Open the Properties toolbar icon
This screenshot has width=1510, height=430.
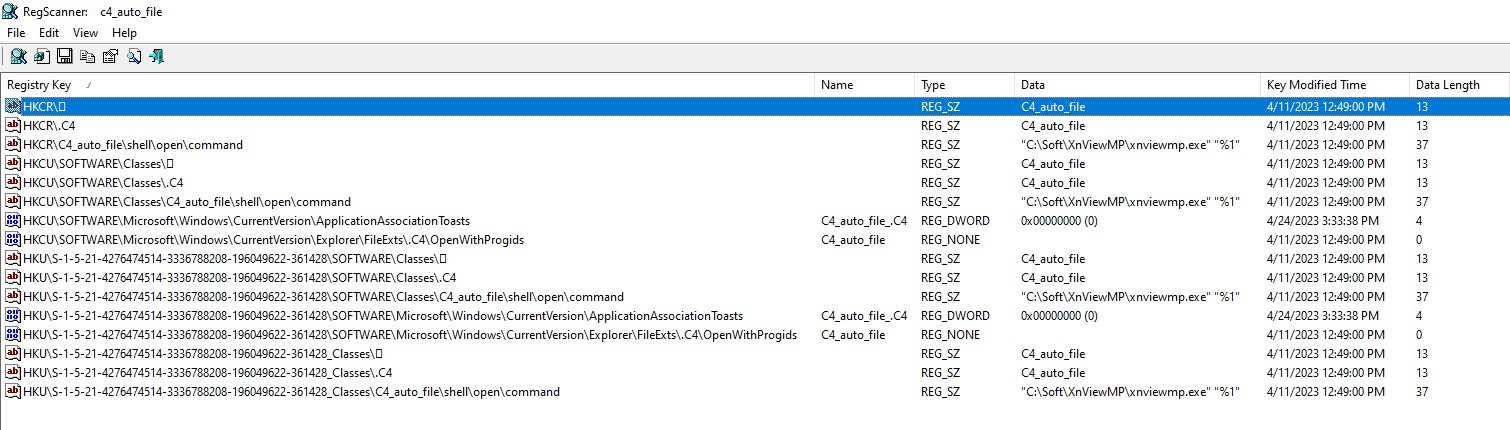110,56
